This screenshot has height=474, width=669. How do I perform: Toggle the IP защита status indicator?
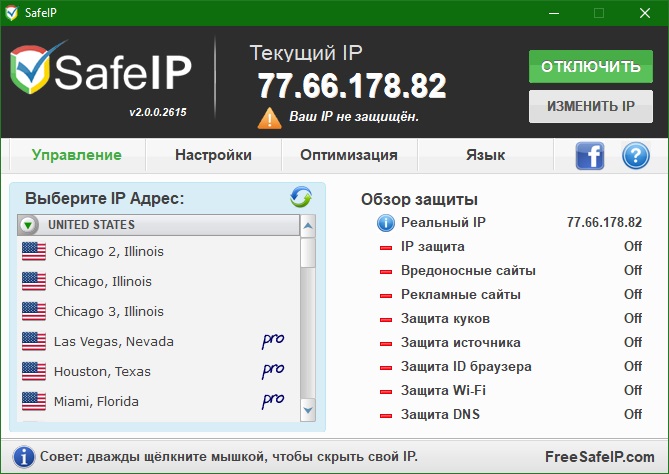tap(386, 247)
